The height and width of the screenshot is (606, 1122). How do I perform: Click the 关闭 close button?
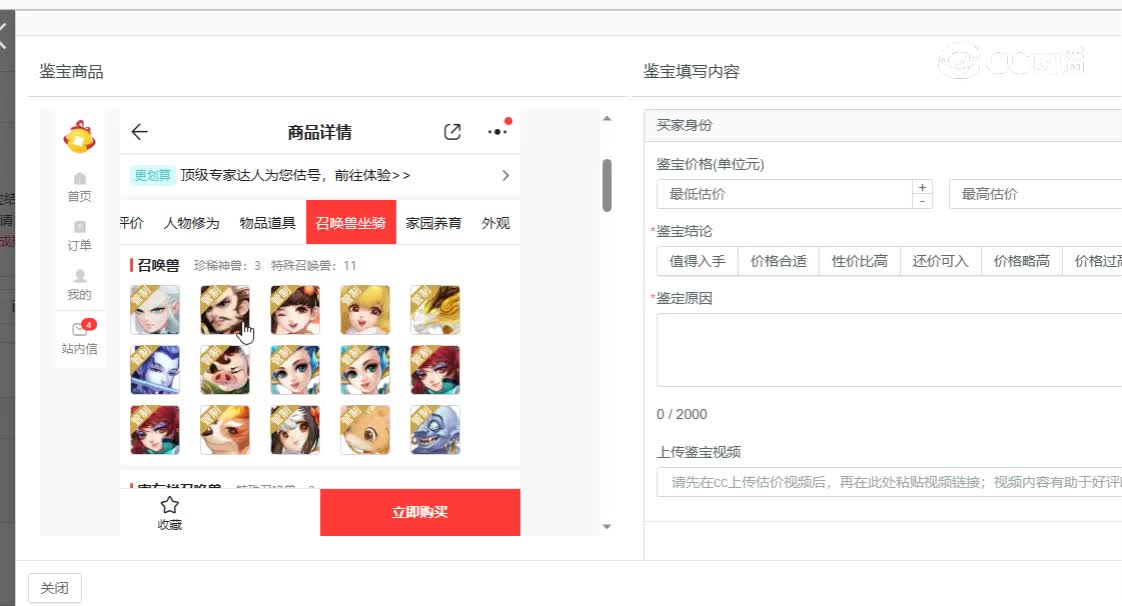point(54,588)
